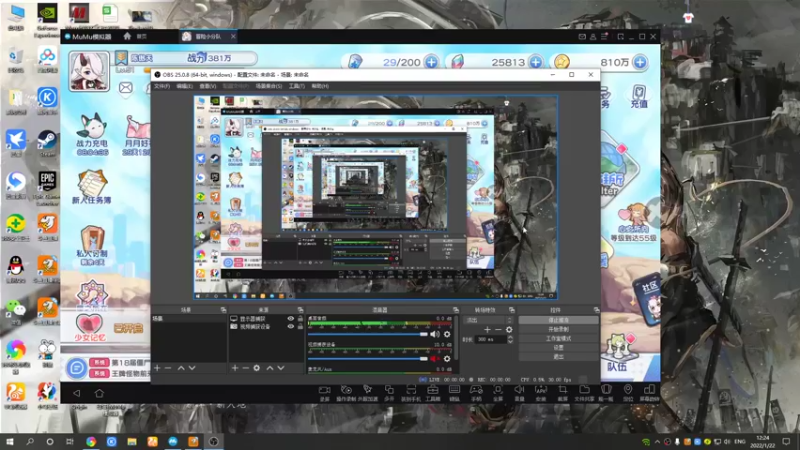The image size is (800, 450).
Task: Click MuMu 音量 volume icon
Action: coord(519,393)
